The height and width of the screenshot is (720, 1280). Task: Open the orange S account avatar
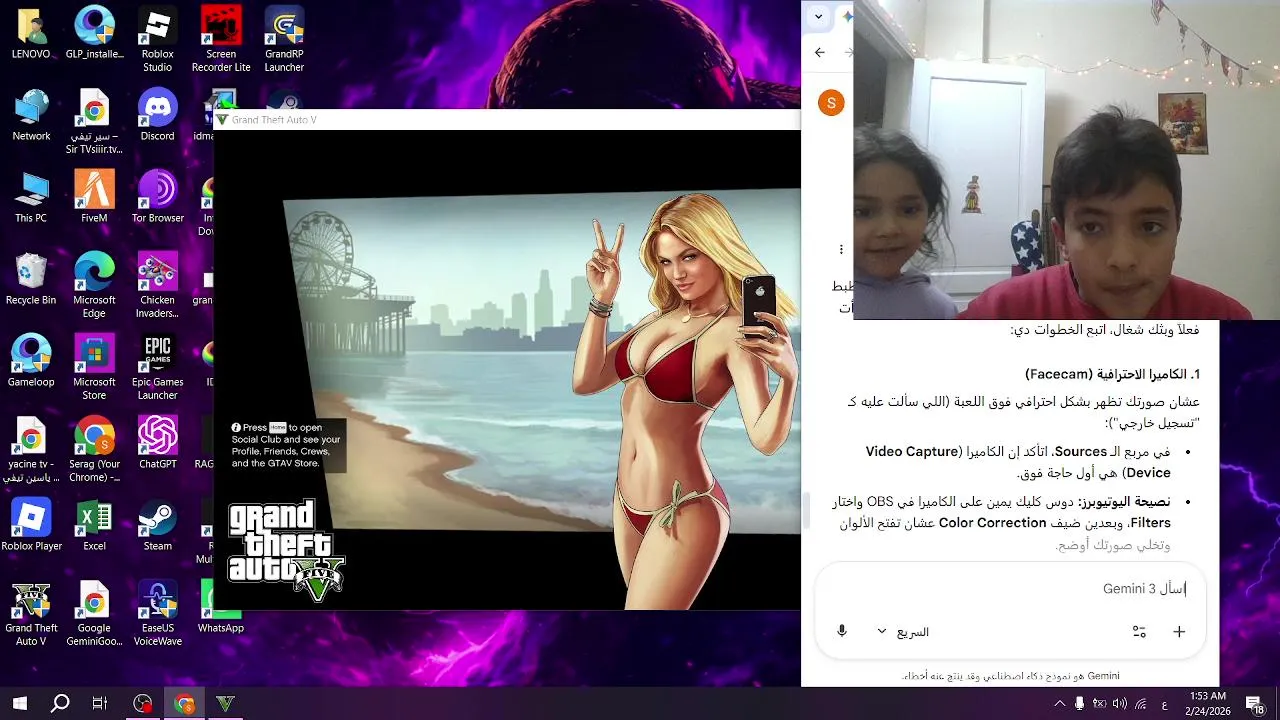click(x=831, y=103)
